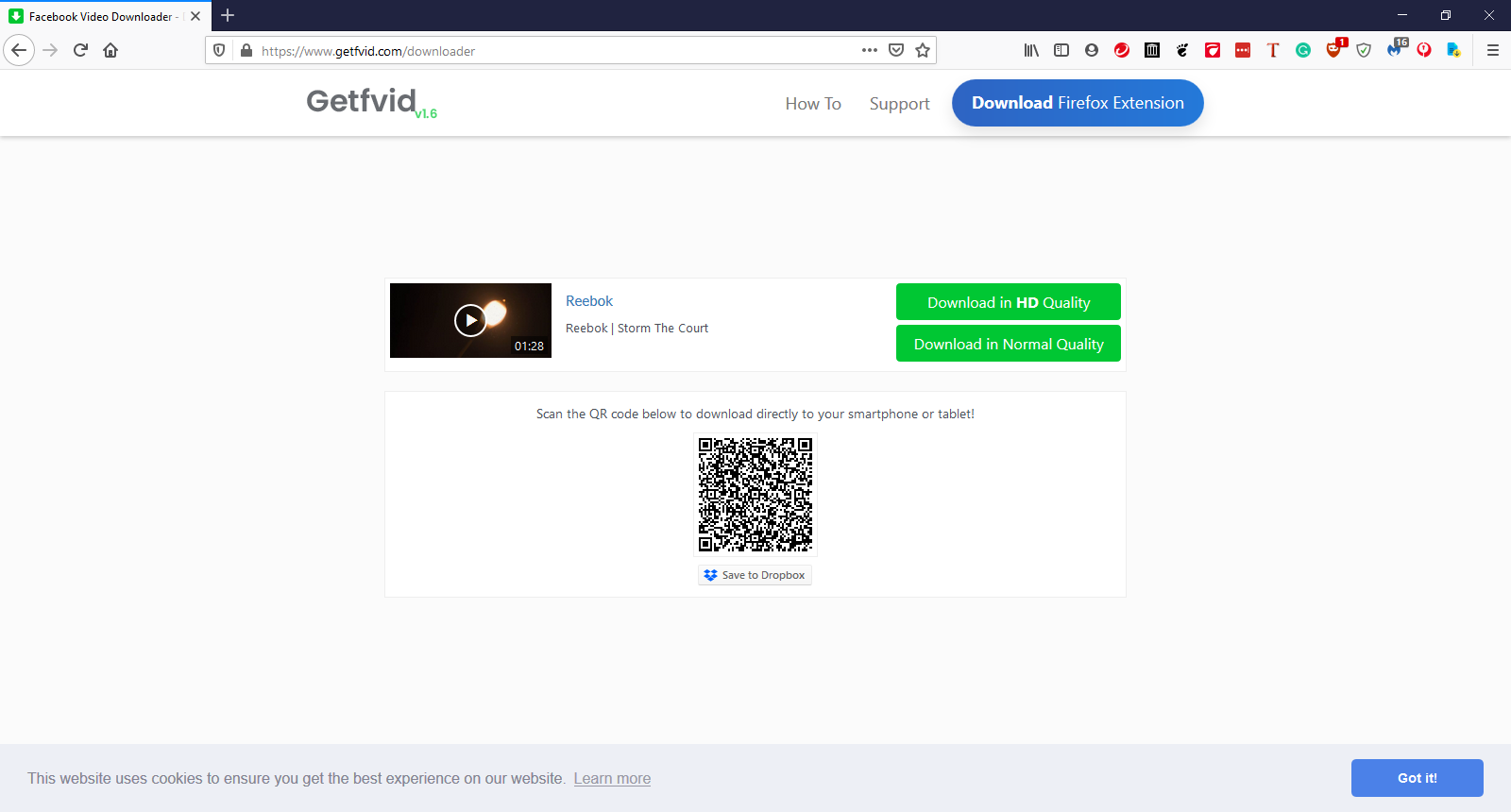Image resolution: width=1511 pixels, height=812 pixels.
Task: Play the Reebok video thumbnail
Action: pos(470,320)
